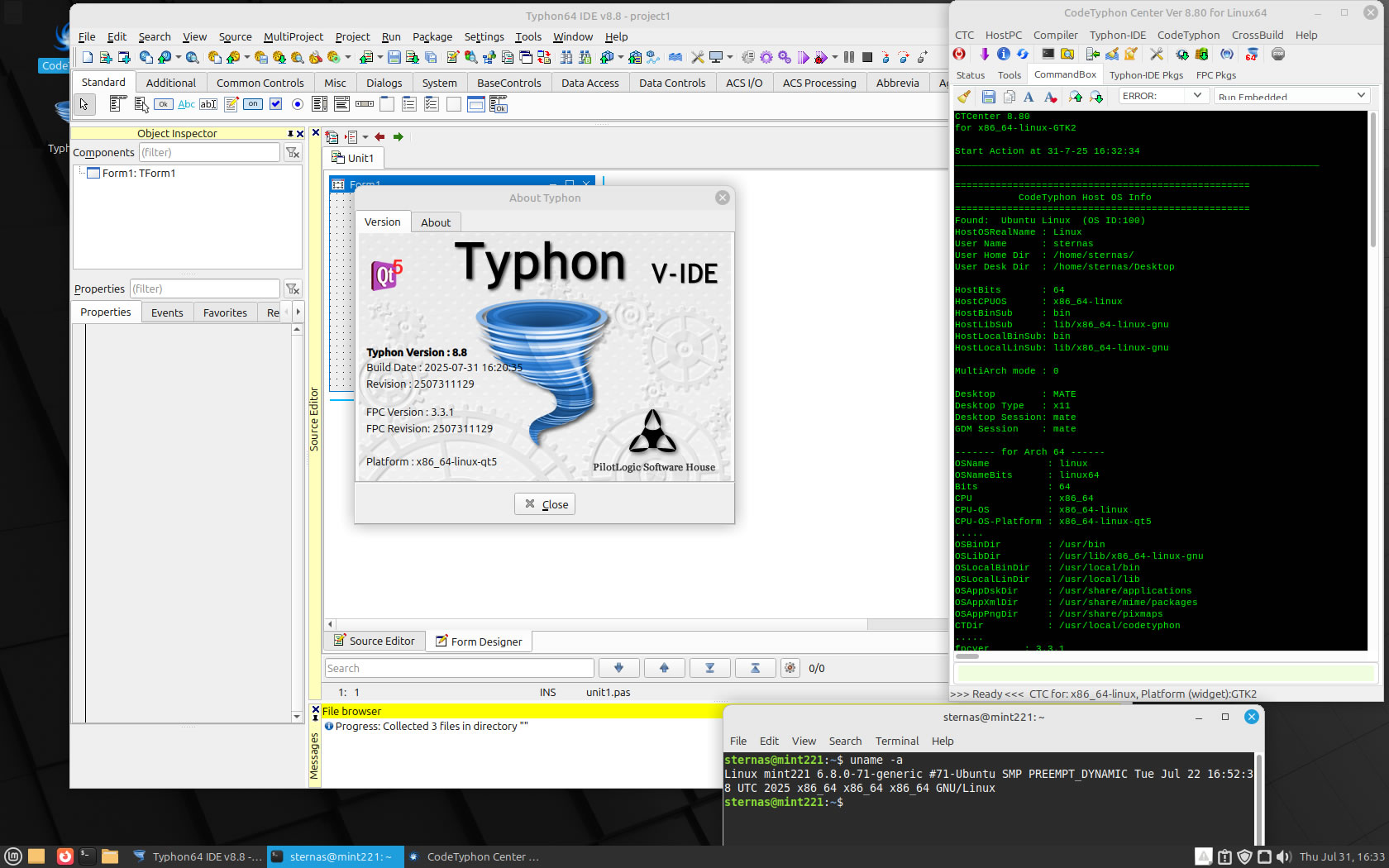Click volume speaker icon in system tray
The height and width of the screenshot is (868, 1389).
1283,856
